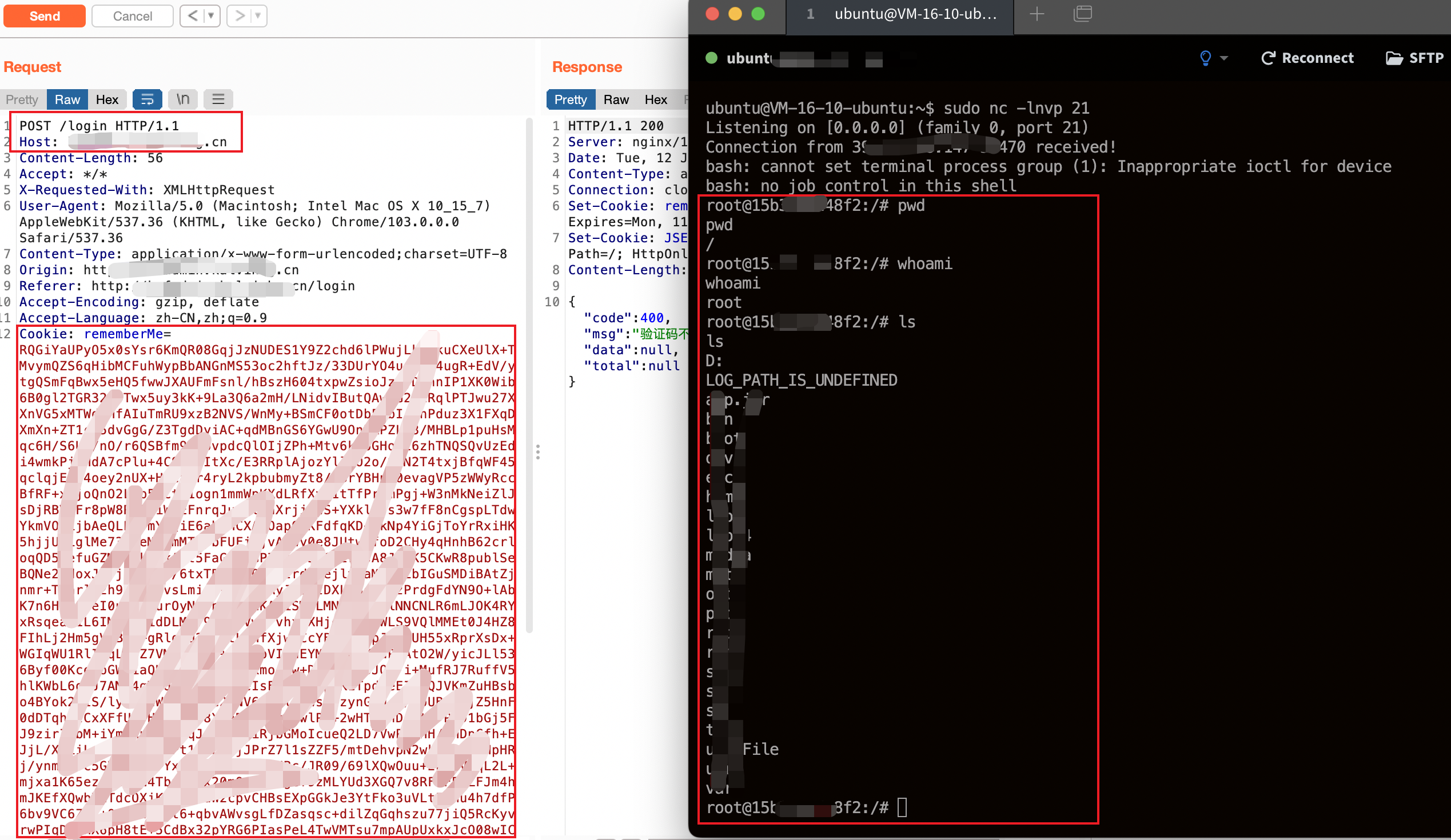Click the orange Send button
The image size is (1451, 840).
(45, 15)
